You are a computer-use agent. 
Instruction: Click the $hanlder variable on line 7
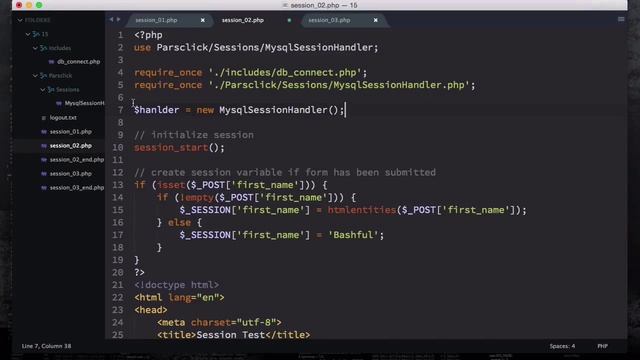(157, 110)
